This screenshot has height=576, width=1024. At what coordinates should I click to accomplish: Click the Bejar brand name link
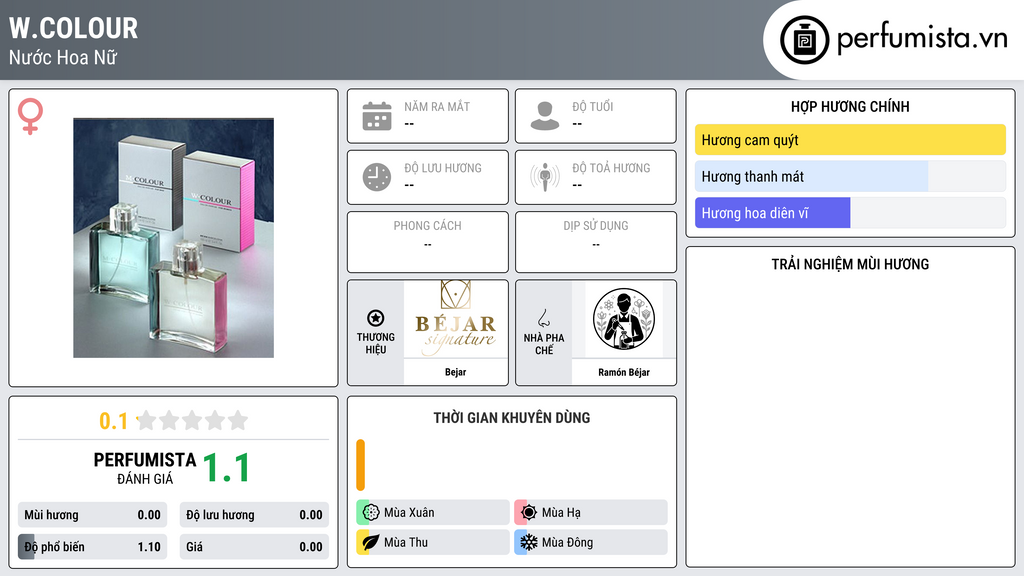coord(455,372)
